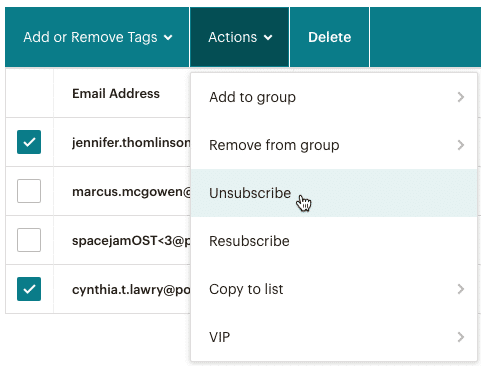
Task: Choose Add to group in menu
Action: (x=334, y=97)
